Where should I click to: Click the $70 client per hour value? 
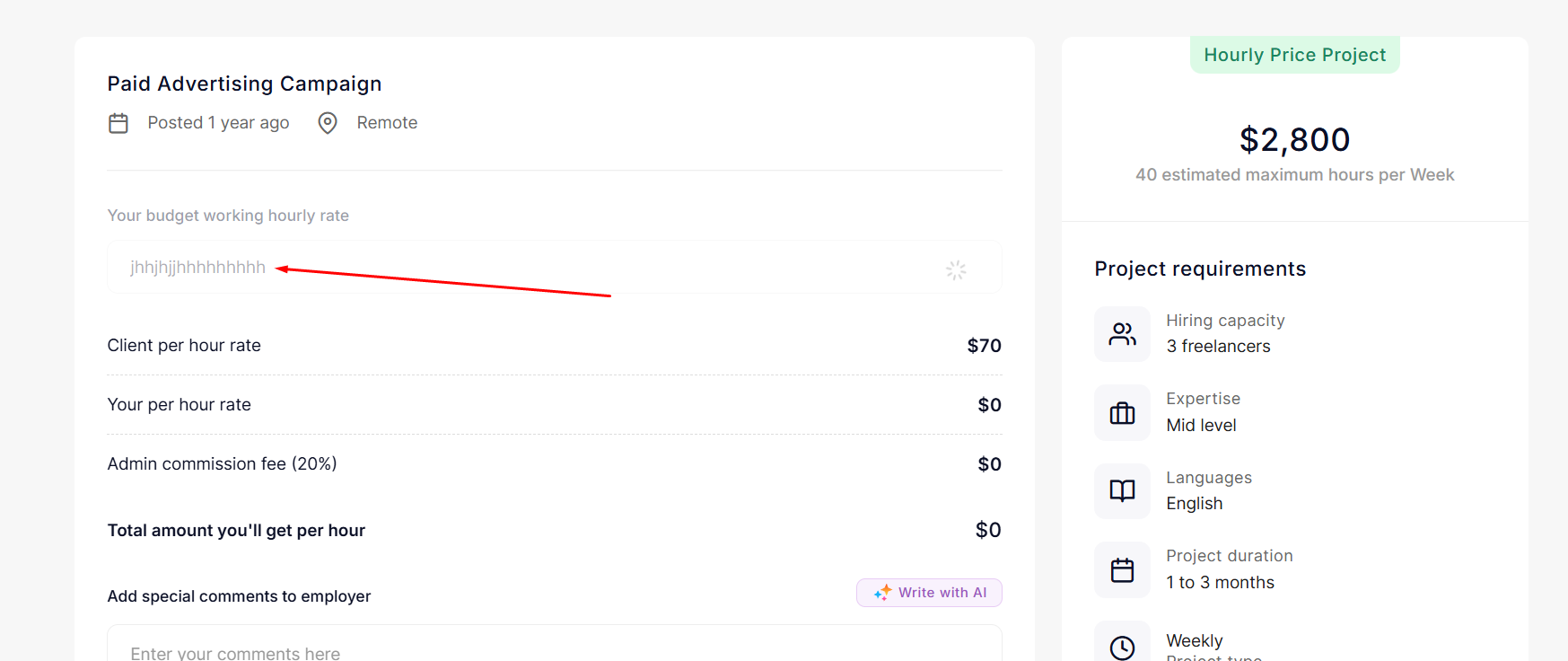pos(984,346)
